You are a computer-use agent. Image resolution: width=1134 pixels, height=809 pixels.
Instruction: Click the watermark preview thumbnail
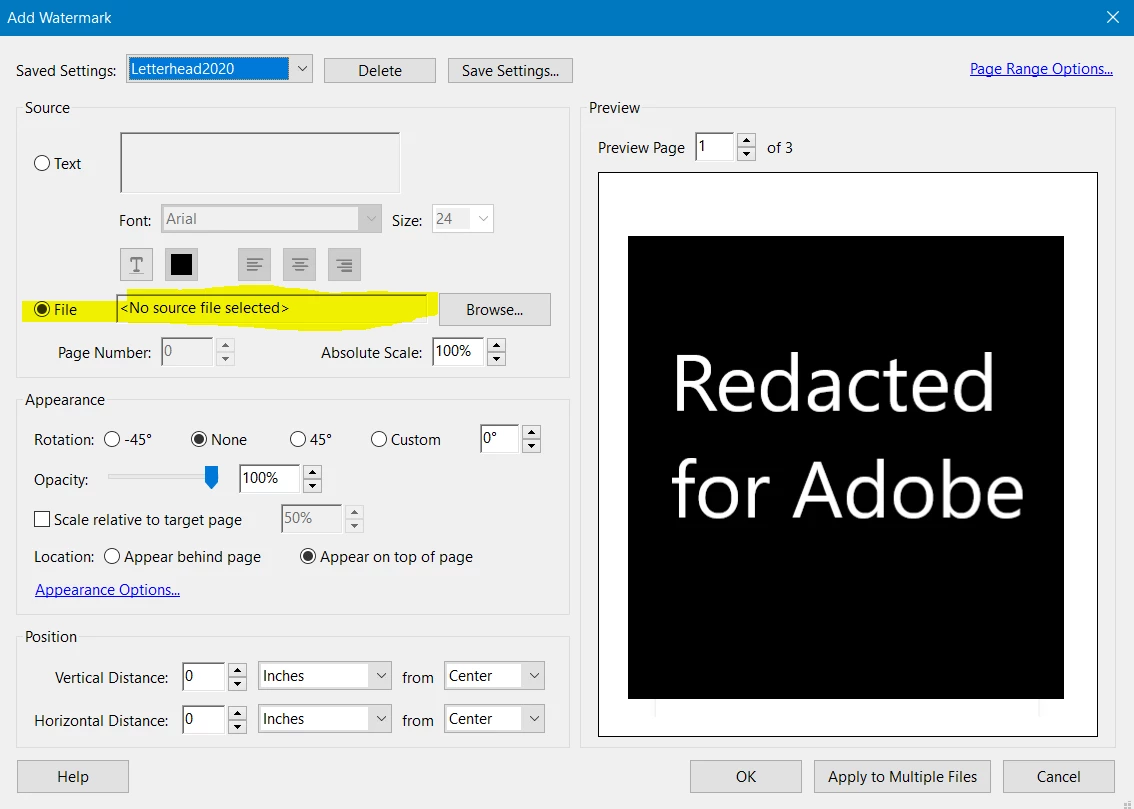[848, 455]
